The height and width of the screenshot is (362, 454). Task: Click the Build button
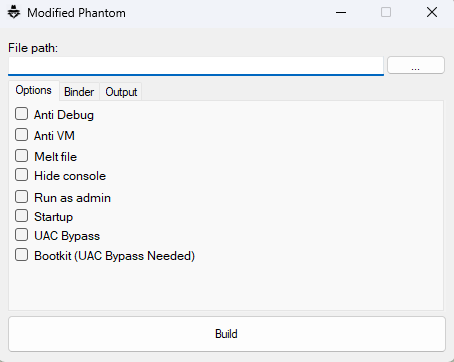227,334
